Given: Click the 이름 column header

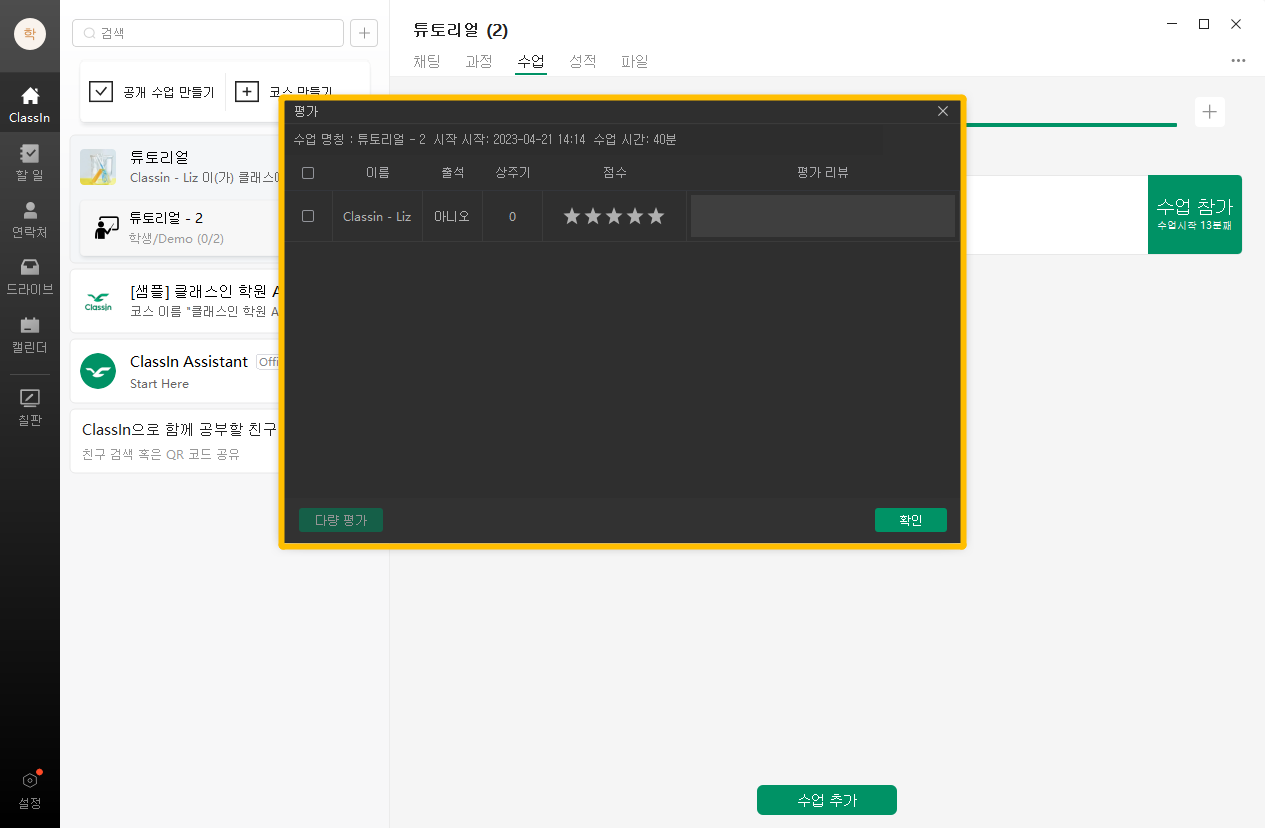Looking at the screenshot, I should (x=378, y=173).
